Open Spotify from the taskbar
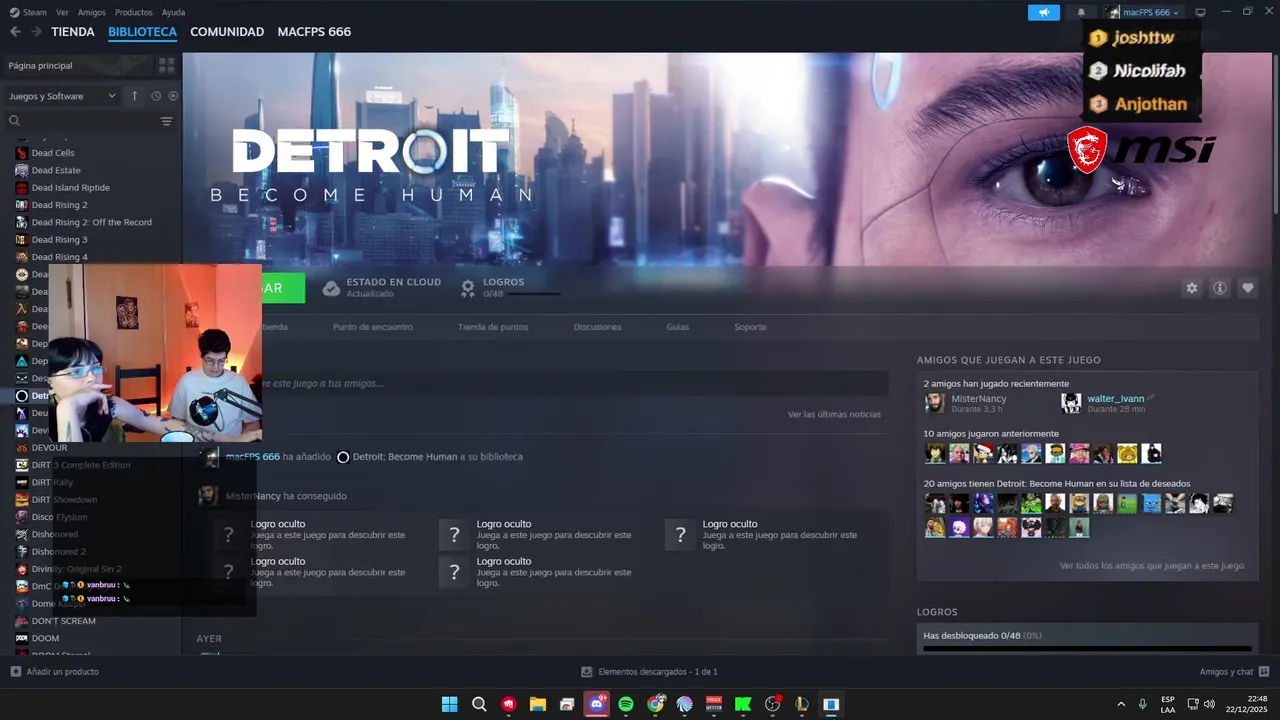Screen dimensions: 1280x720 (x=626, y=704)
